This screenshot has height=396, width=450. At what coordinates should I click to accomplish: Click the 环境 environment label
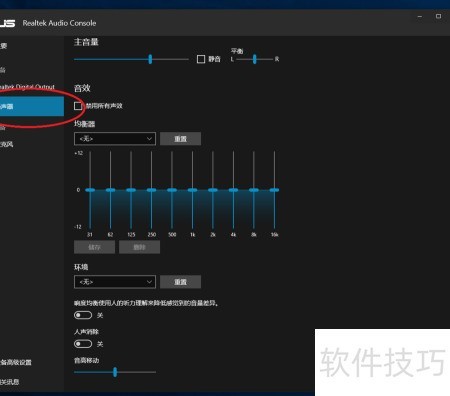pyautogui.click(x=81, y=267)
